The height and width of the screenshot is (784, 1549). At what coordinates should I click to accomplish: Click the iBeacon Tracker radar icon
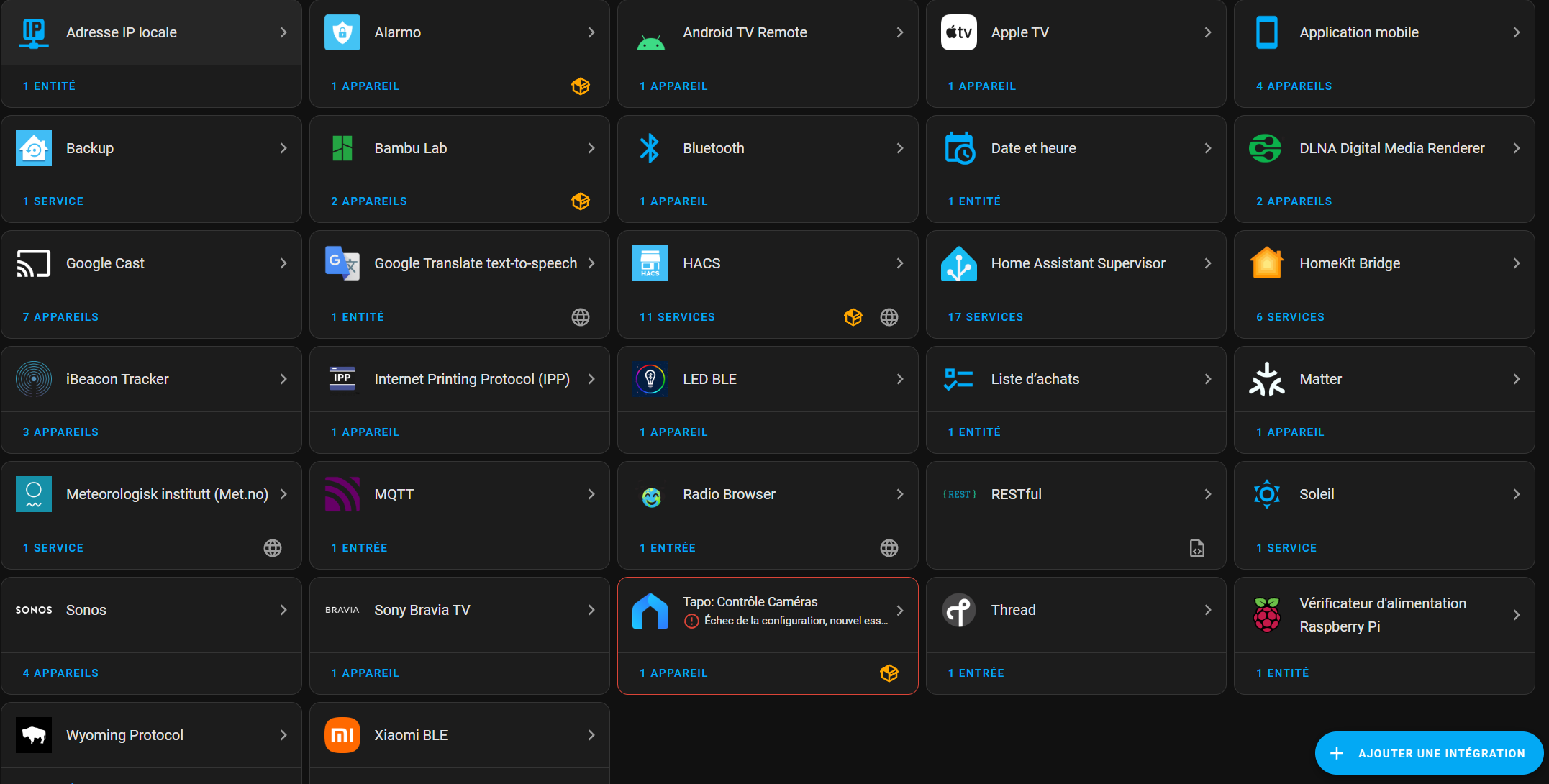point(34,379)
